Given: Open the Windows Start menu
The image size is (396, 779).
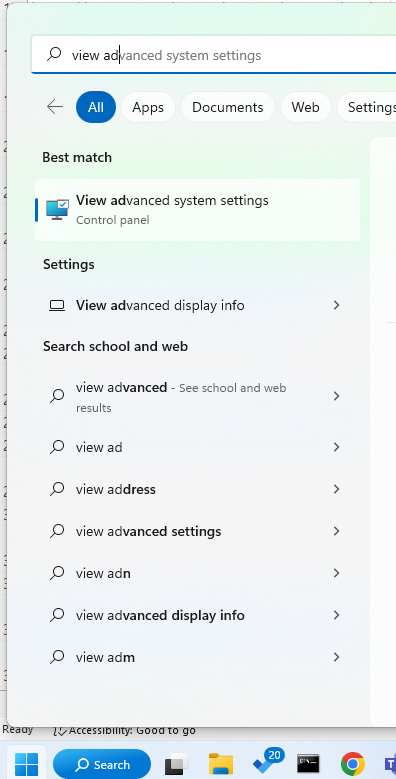Looking at the screenshot, I should tap(26, 764).
